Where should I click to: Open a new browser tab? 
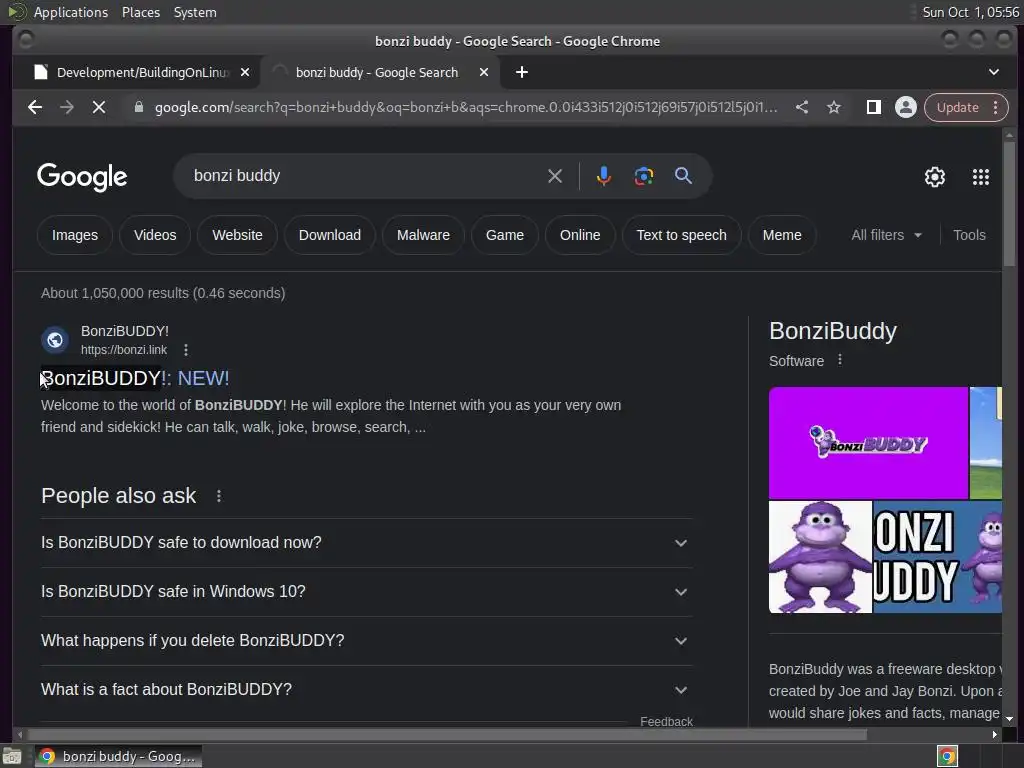tap(521, 72)
